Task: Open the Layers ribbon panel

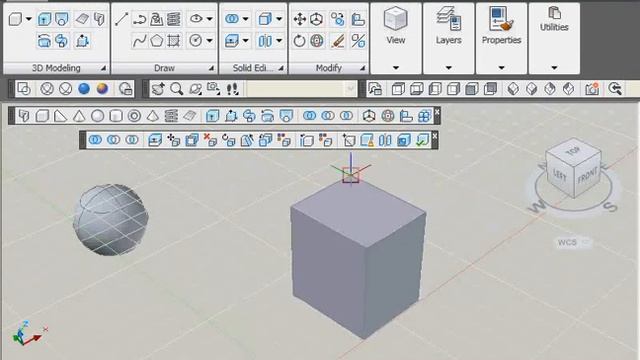Action: point(449,38)
